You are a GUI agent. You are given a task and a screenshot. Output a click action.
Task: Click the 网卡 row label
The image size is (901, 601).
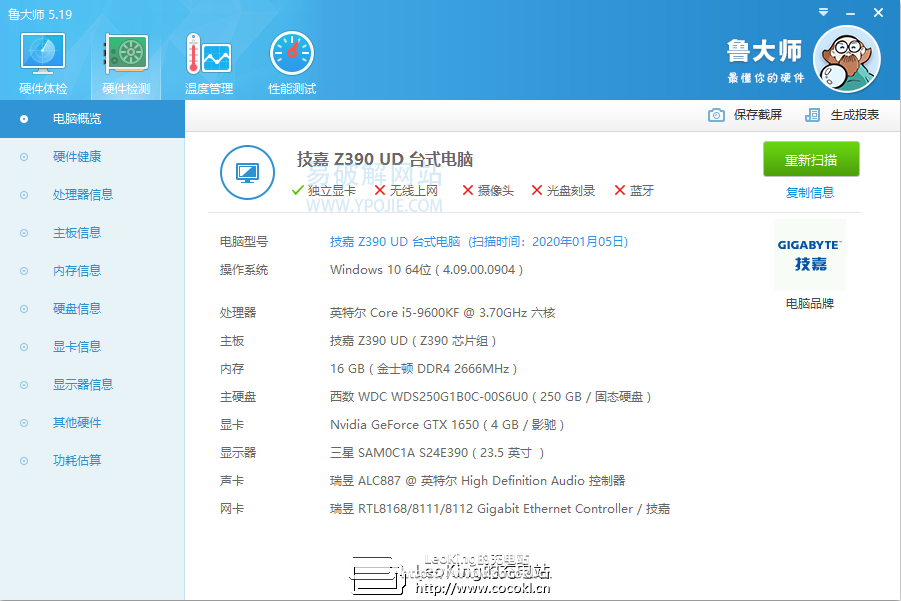pos(232,509)
